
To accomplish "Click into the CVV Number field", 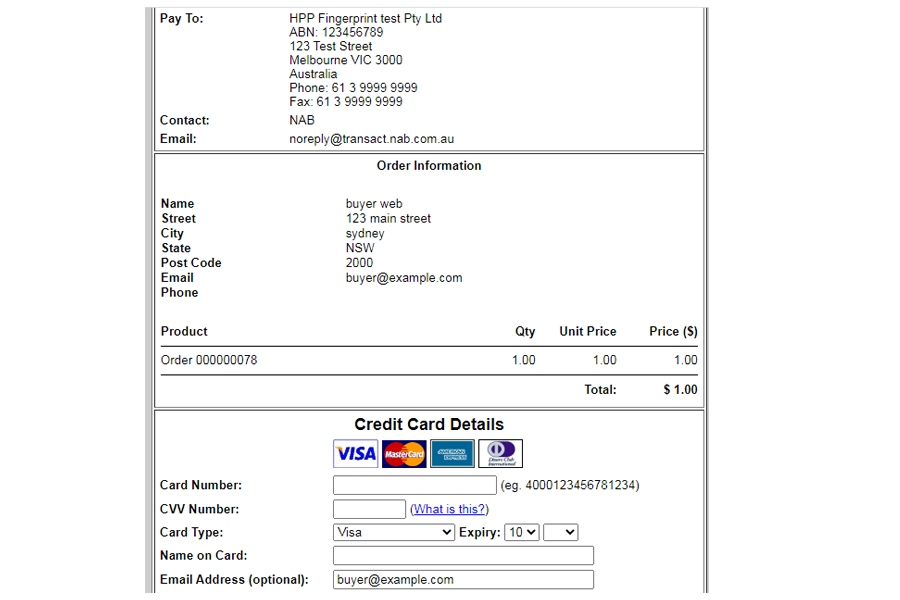I will [x=369, y=509].
